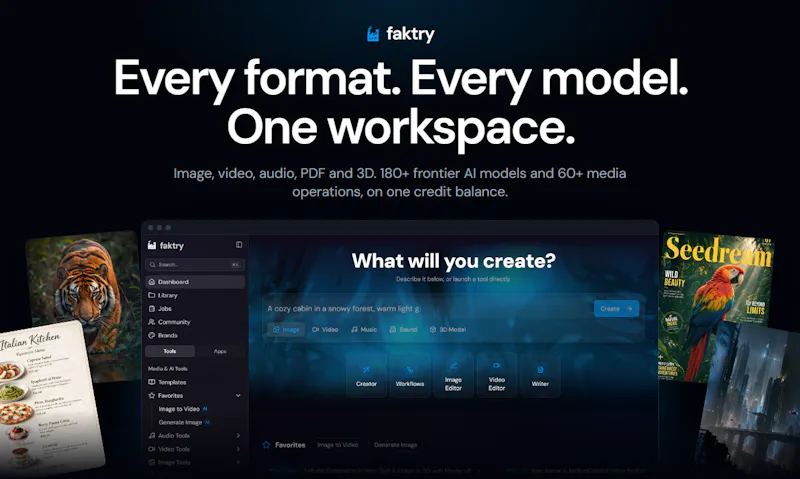The height and width of the screenshot is (479, 800).
Task: Collapse the Favorites section chevron
Action: tap(238, 395)
